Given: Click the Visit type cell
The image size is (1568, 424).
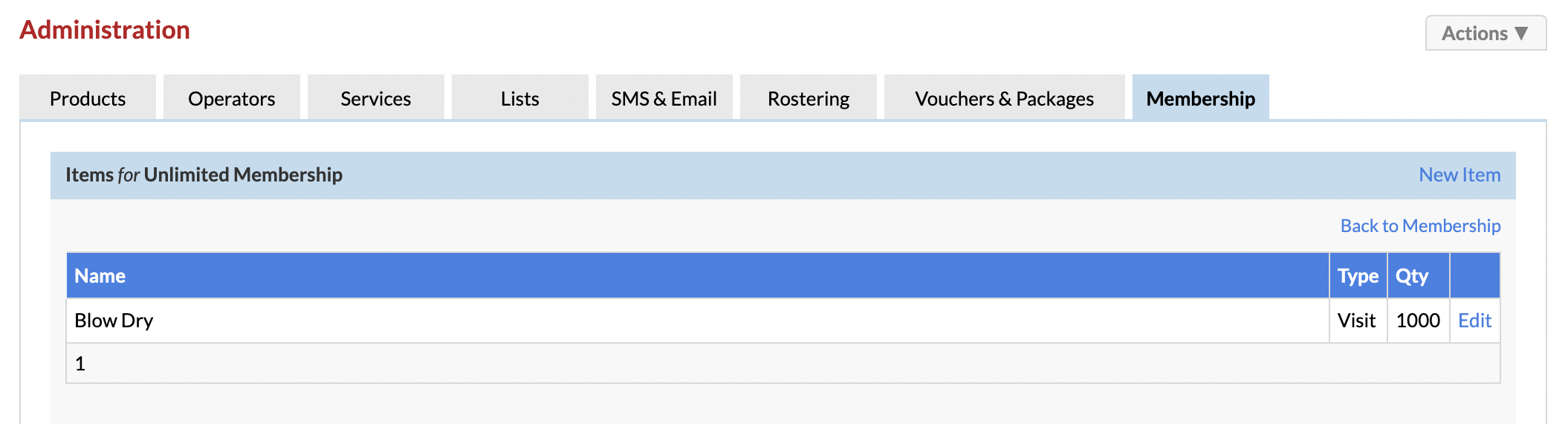Looking at the screenshot, I should click(1357, 321).
